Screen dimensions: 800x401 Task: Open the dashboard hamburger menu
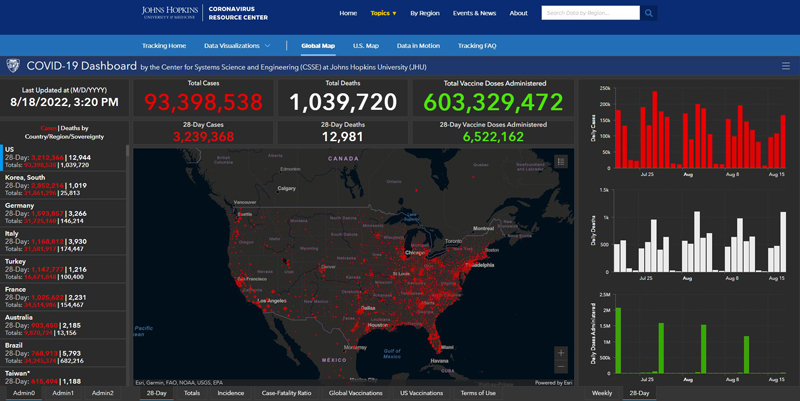786,66
